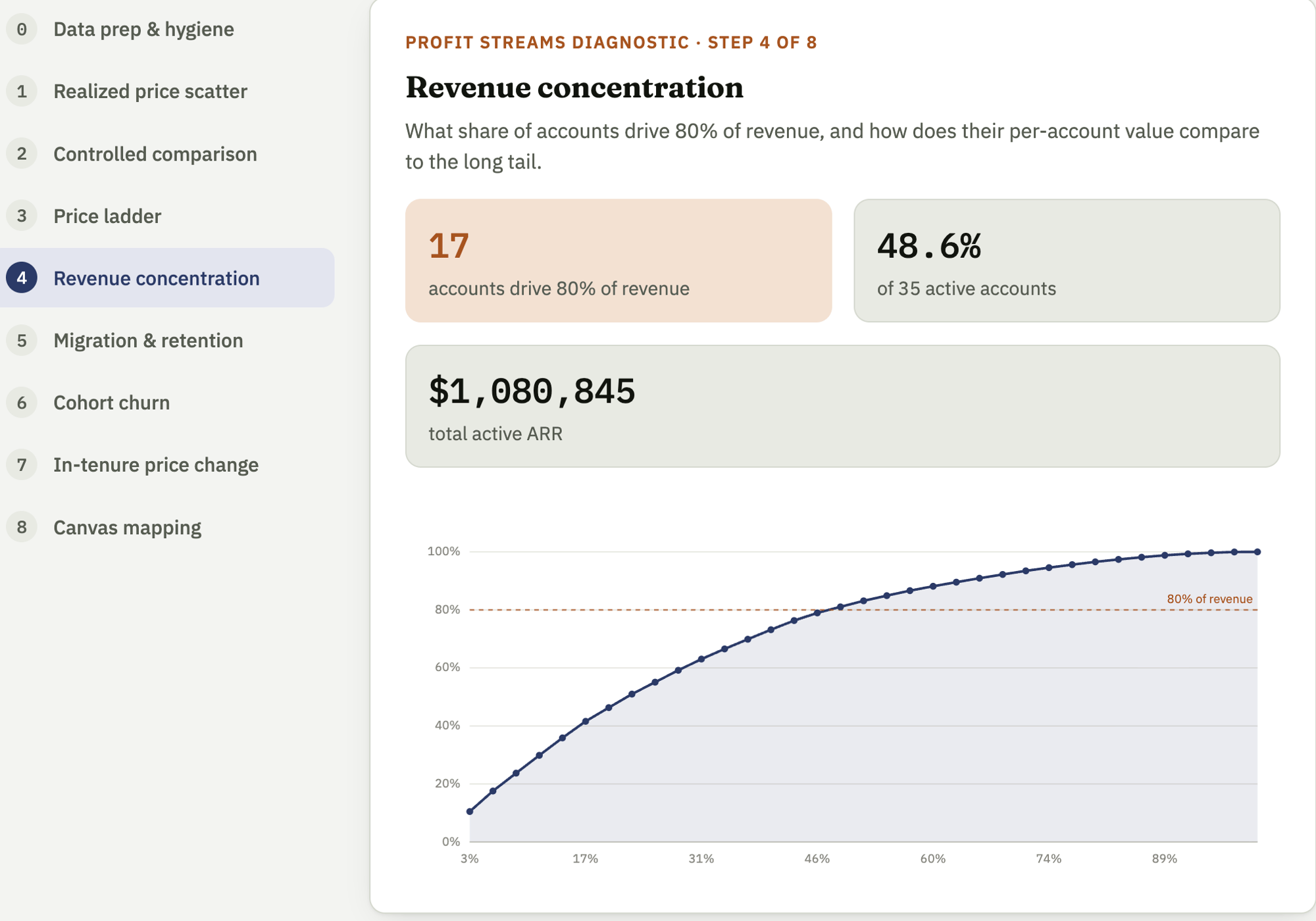Click the step 7 number badge

[x=22, y=464]
